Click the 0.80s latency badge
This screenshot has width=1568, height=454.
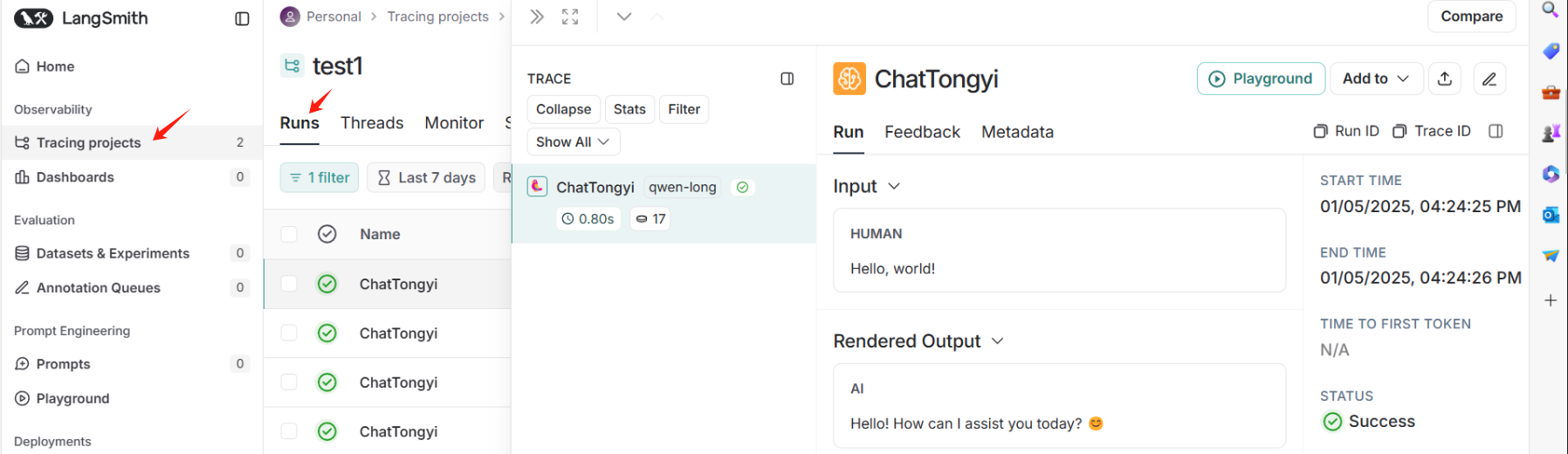click(x=588, y=219)
